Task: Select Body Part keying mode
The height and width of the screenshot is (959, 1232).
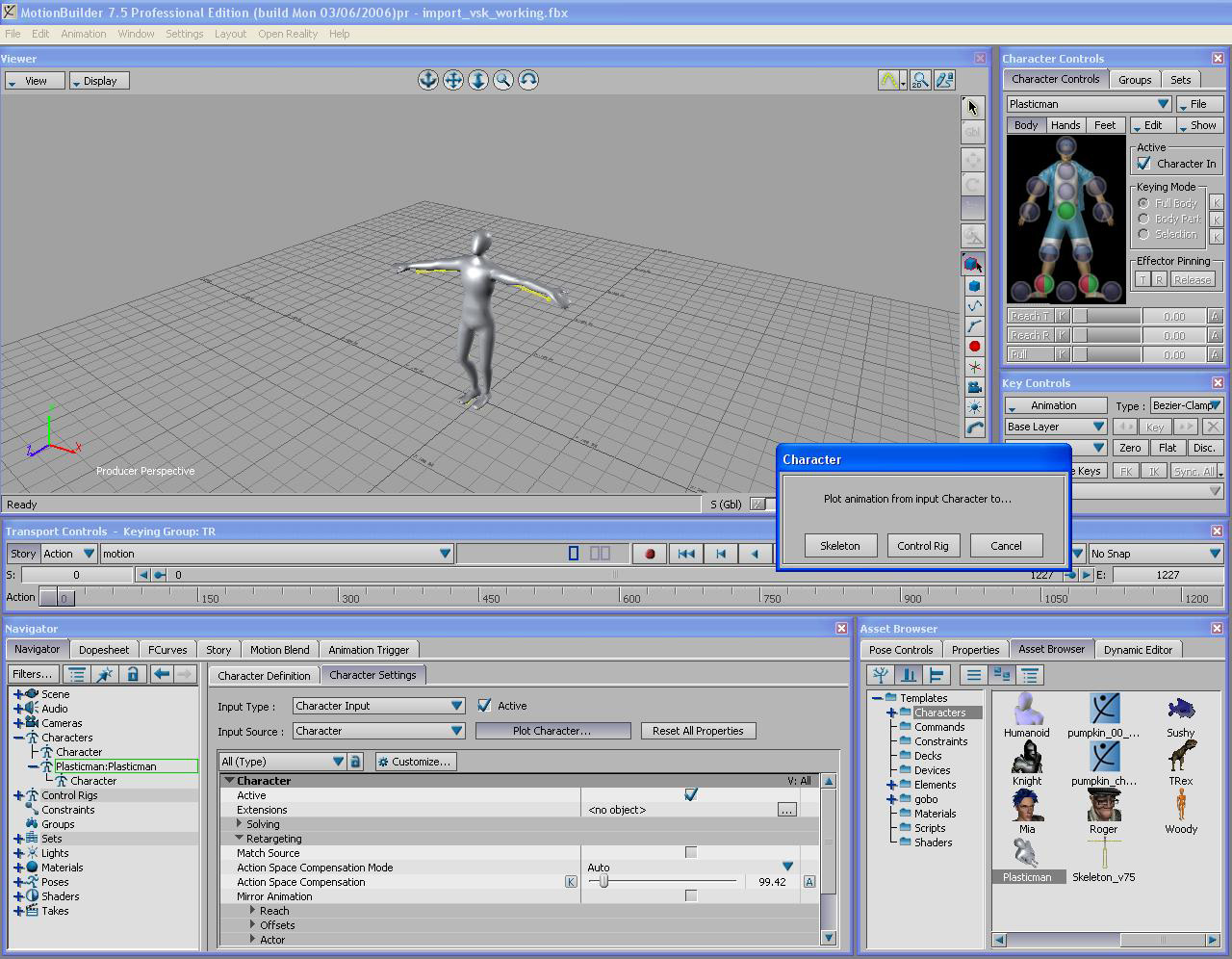Action: coord(1143,219)
